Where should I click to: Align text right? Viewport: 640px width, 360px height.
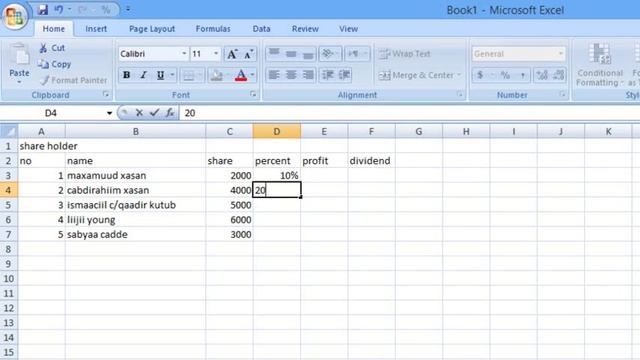tap(308, 75)
